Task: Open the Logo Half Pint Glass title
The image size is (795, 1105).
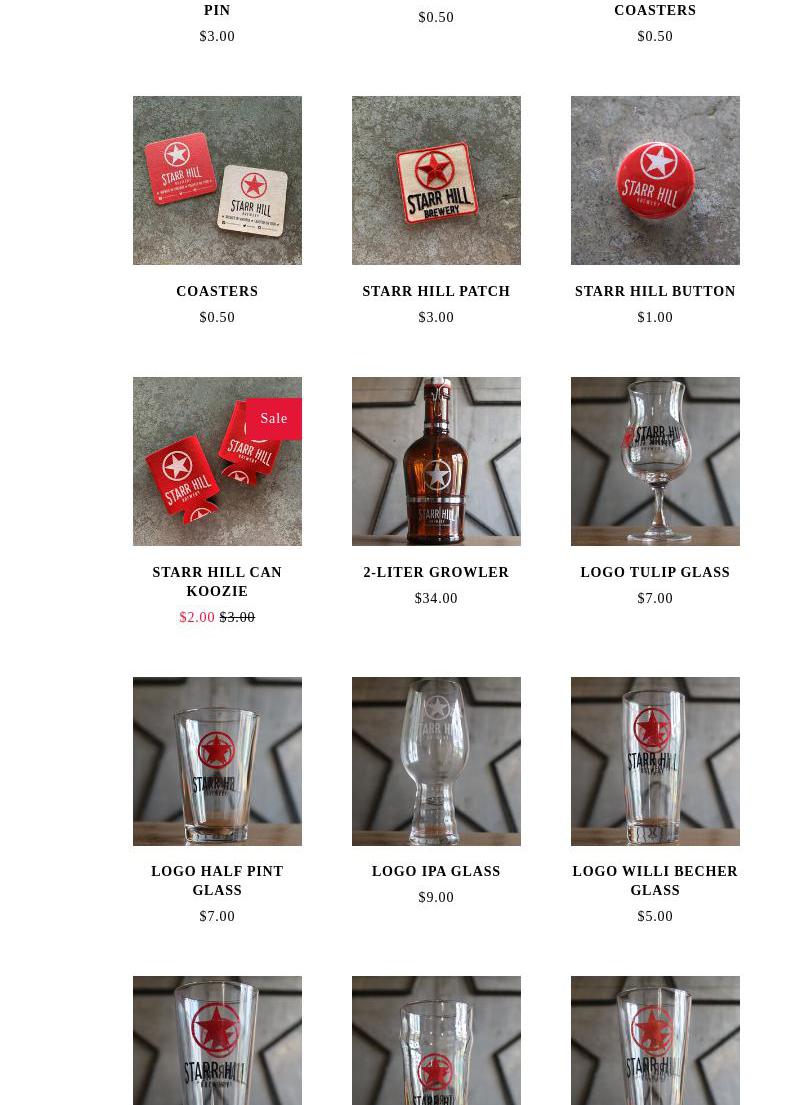Action: tap(217, 880)
